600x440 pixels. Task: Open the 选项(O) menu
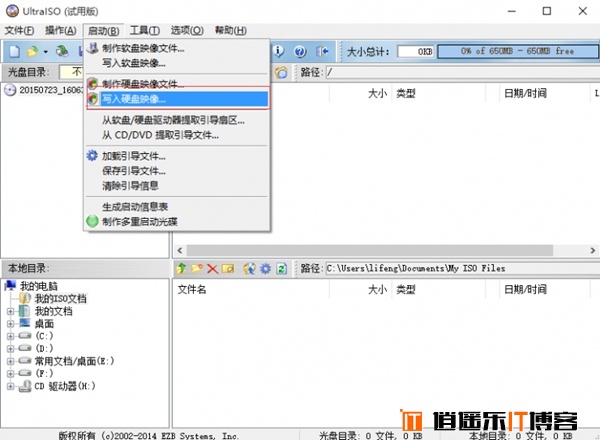click(187, 31)
